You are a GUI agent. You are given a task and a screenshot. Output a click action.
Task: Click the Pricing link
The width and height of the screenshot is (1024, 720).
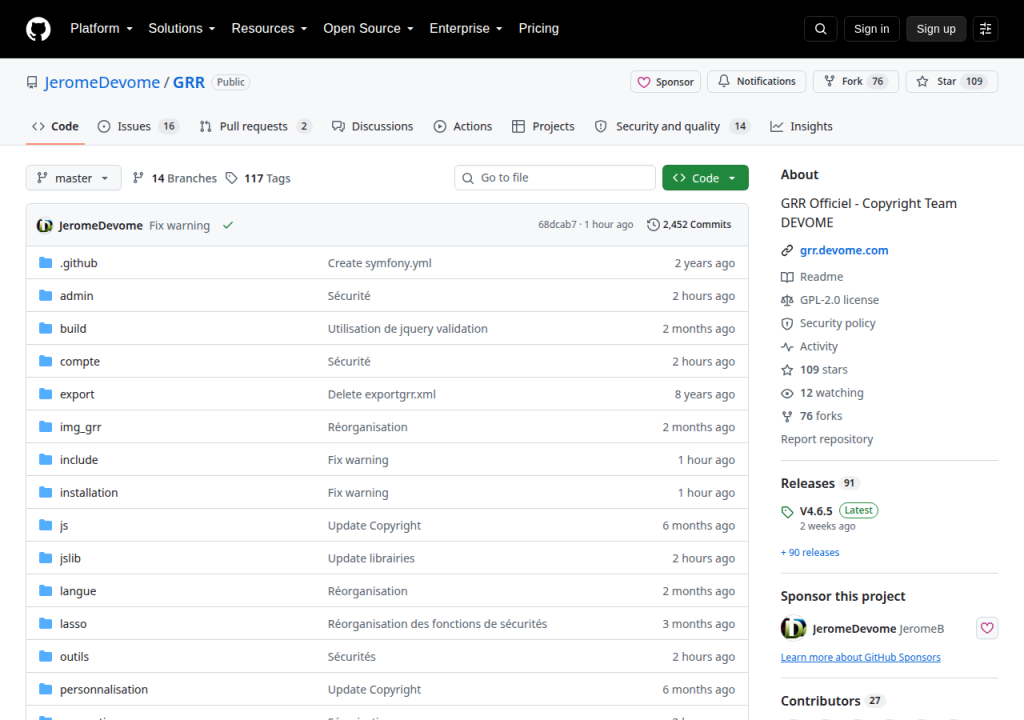(x=539, y=29)
